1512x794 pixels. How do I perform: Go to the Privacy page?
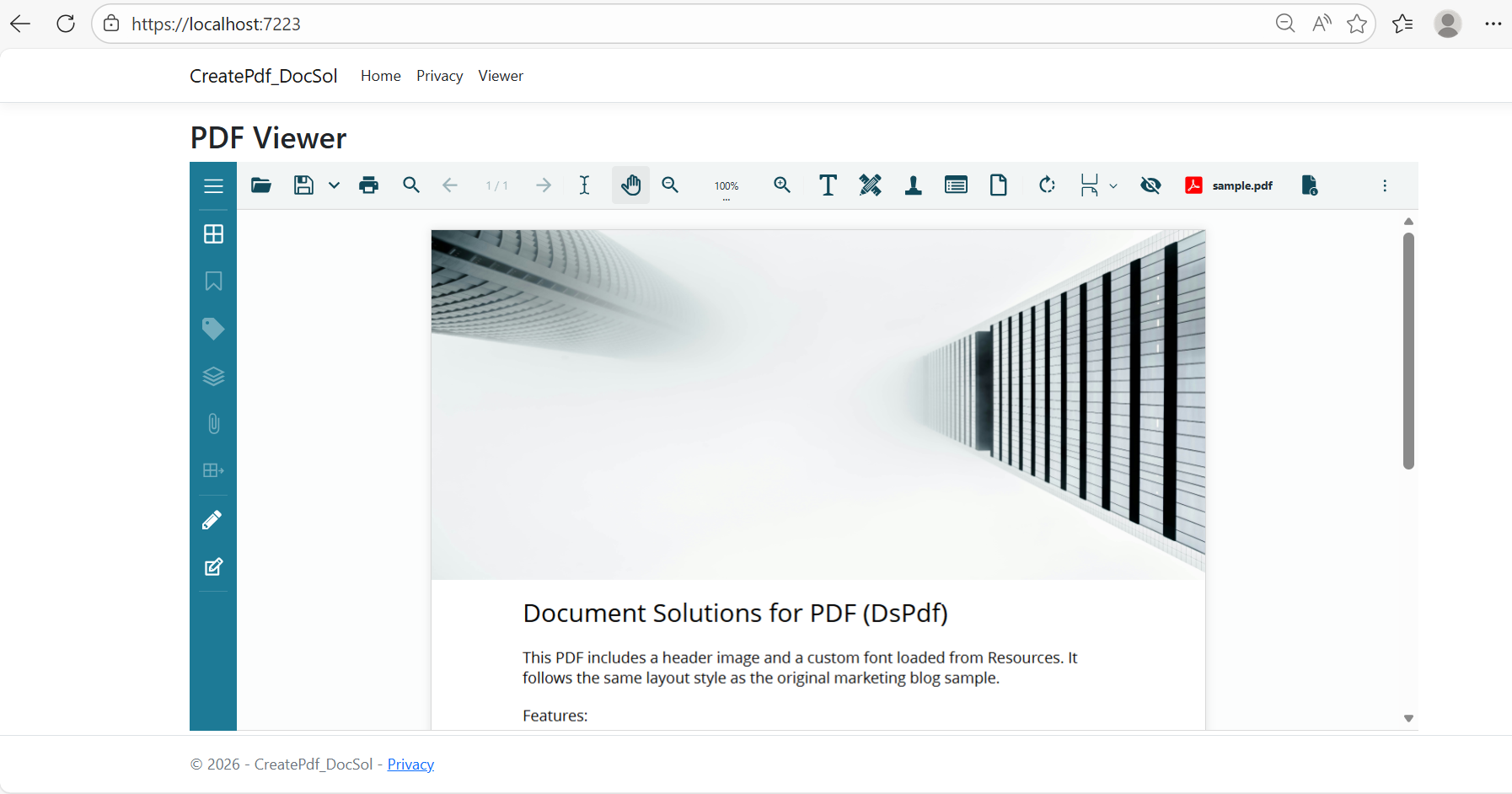pyautogui.click(x=439, y=75)
